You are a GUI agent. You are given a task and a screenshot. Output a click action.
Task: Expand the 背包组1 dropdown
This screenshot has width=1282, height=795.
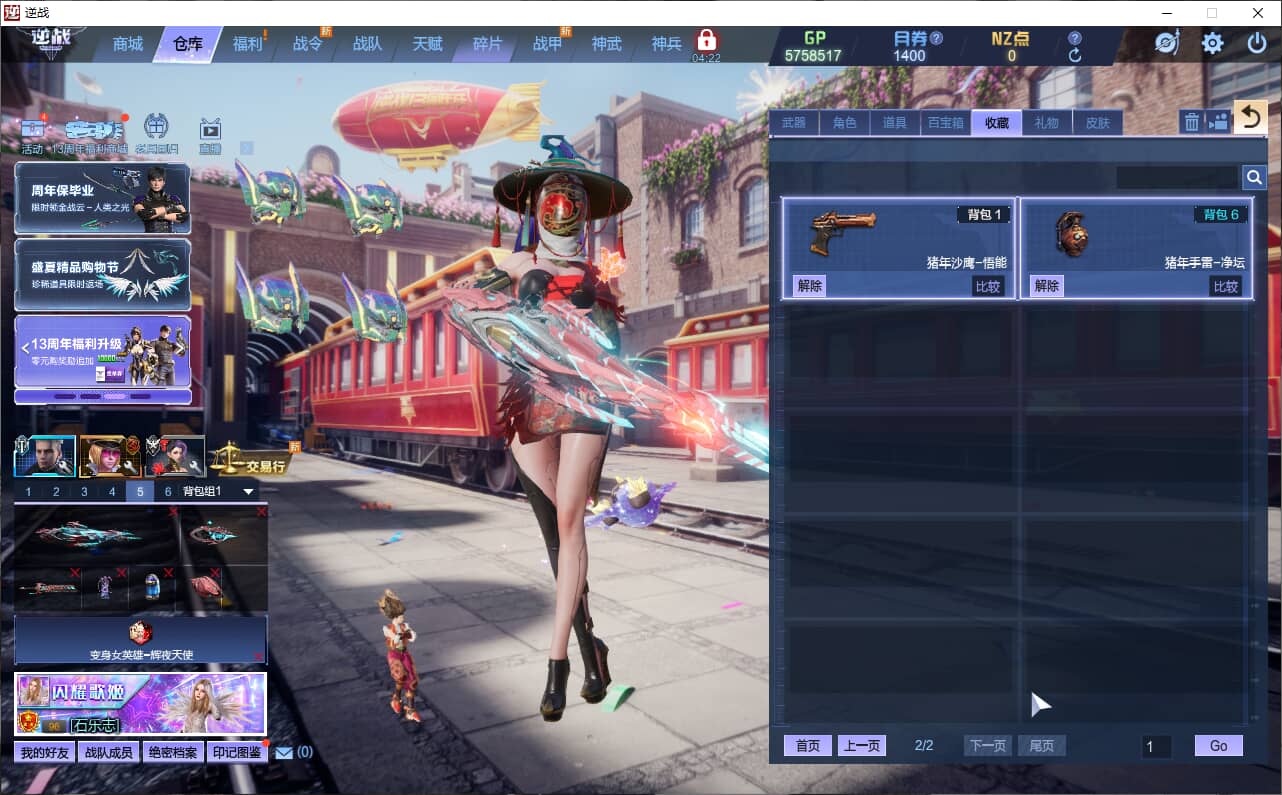(x=249, y=491)
